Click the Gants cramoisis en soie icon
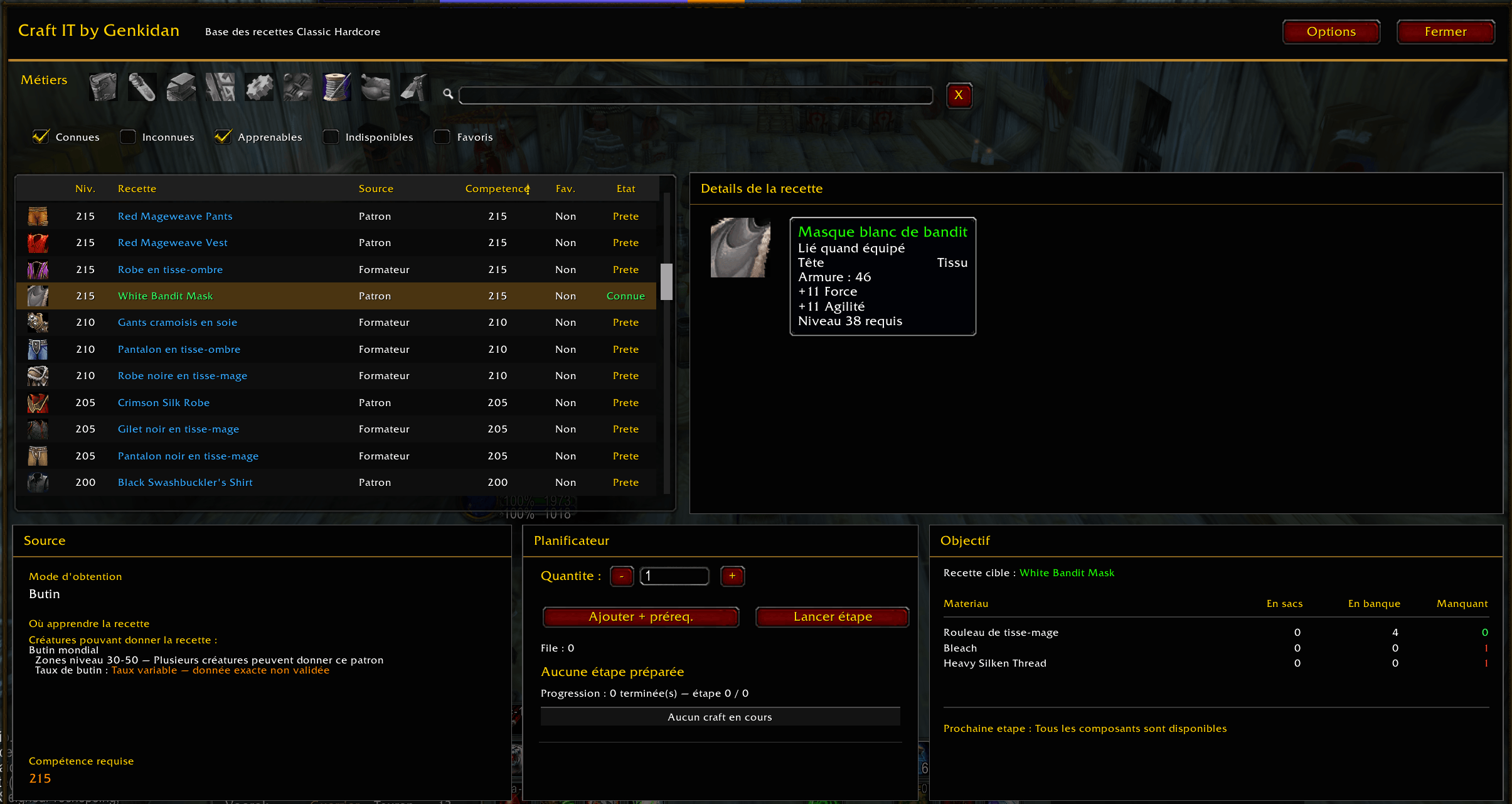 coord(38,323)
